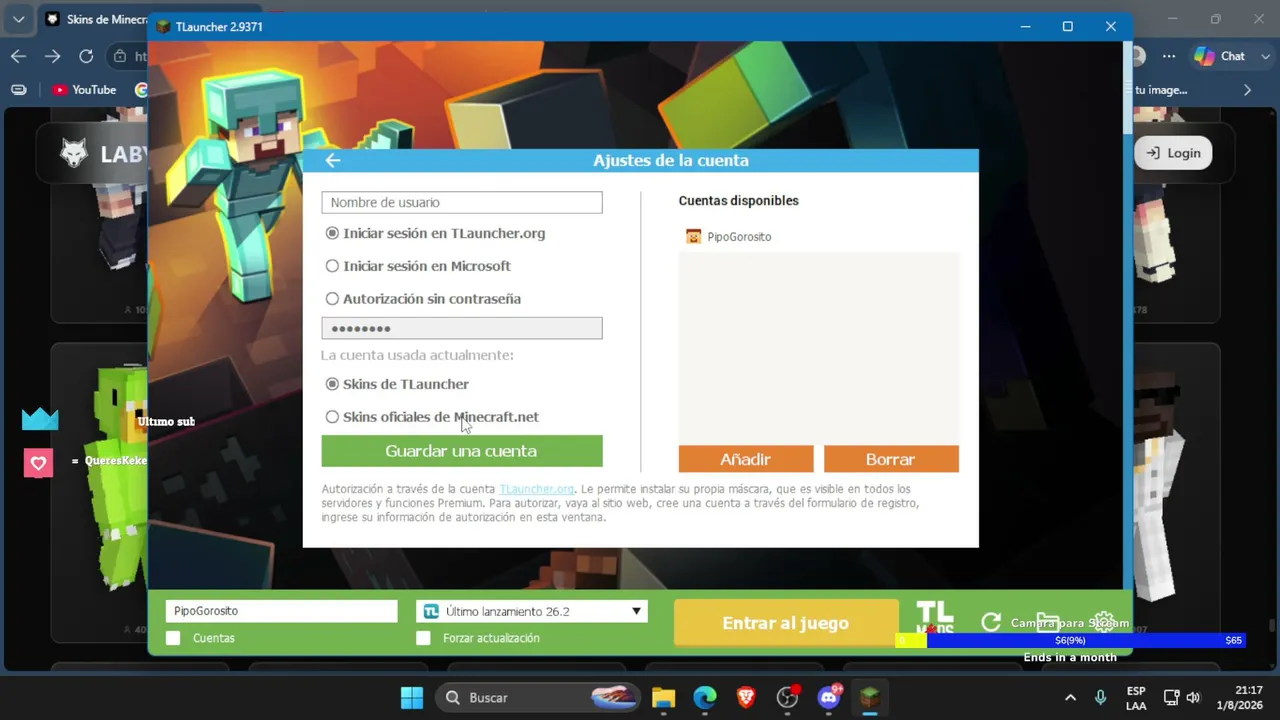
Task: Open the YouTube bookmark in the browser
Action: pyautogui.click(x=85, y=90)
